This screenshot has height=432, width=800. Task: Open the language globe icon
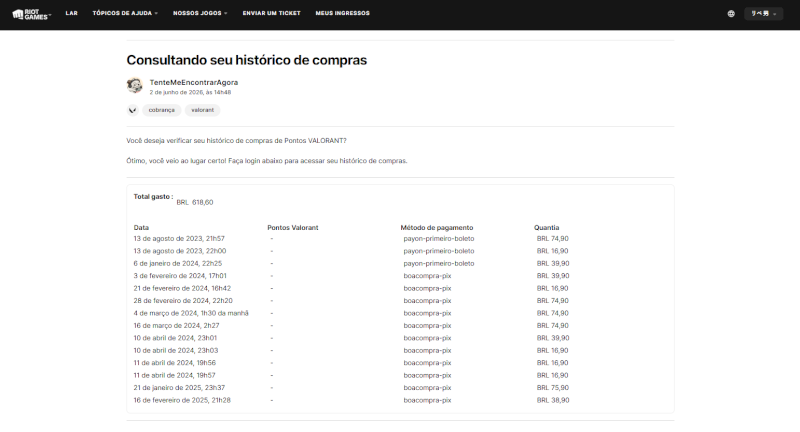pyautogui.click(x=731, y=14)
